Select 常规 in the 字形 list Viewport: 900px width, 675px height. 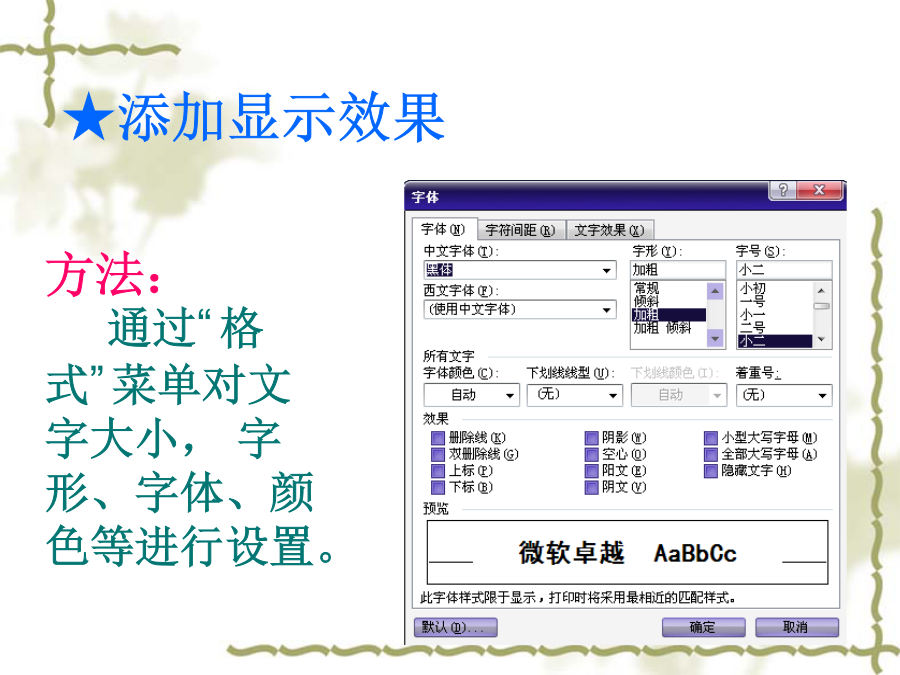coord(646,288)
